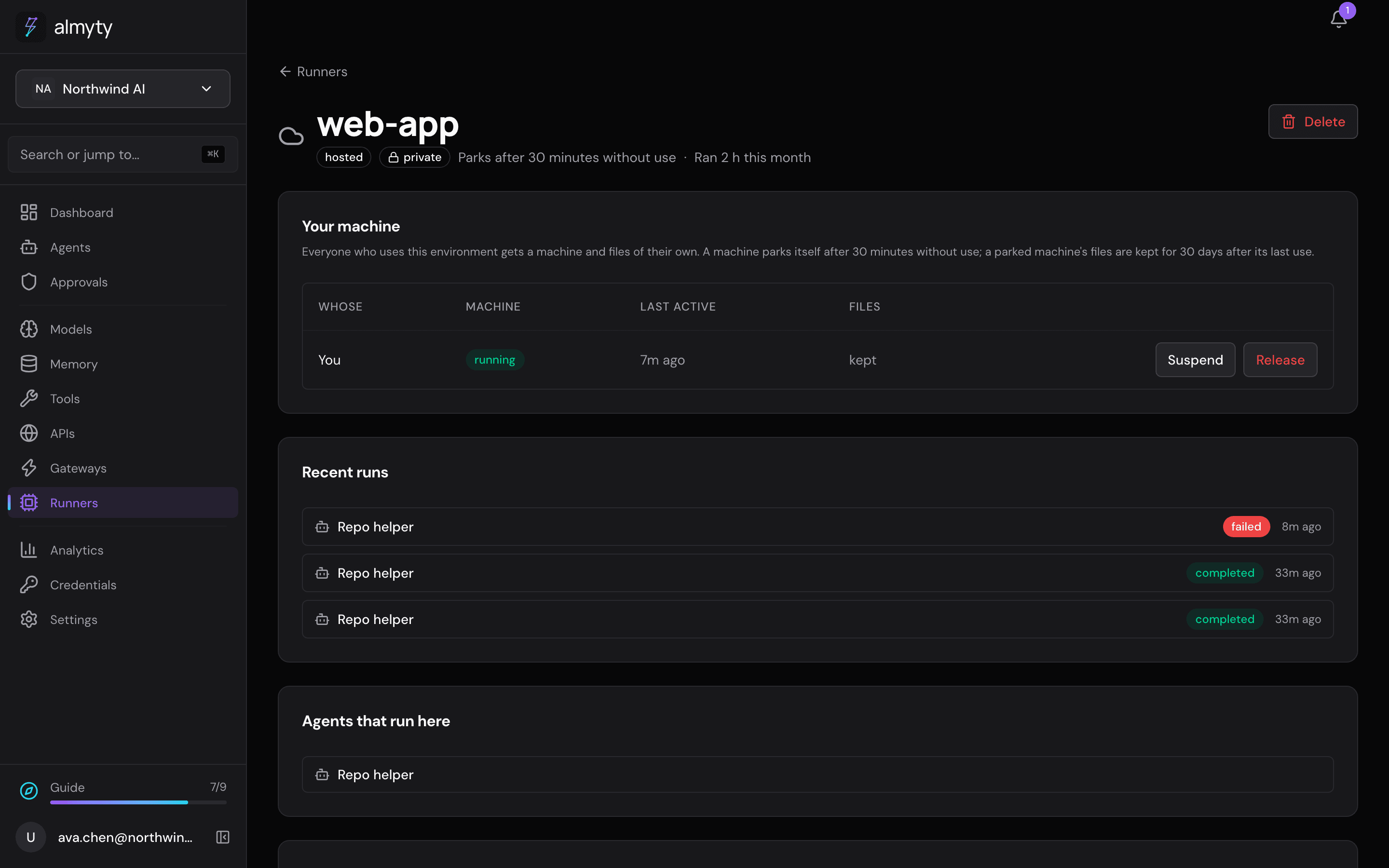Viewport: 1389px width, 868px height.
Task: Click the 7m ago last active value
Action: pos(662,360)
